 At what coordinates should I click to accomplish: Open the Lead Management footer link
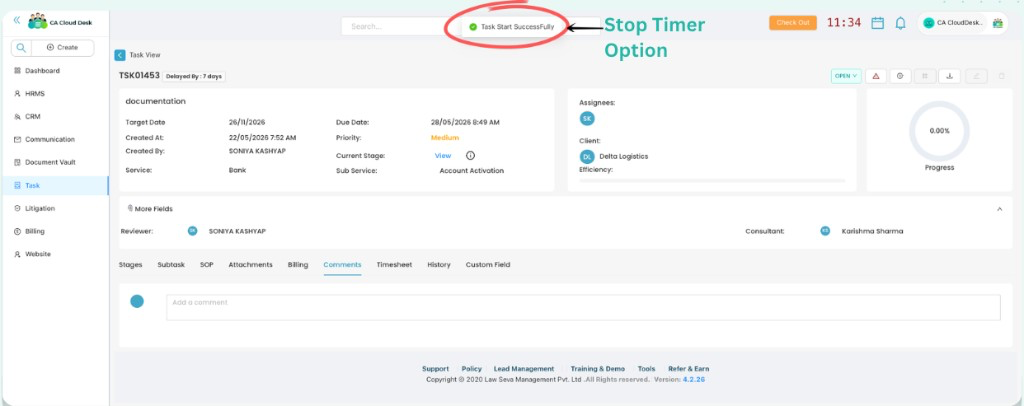tap(524, 369)
